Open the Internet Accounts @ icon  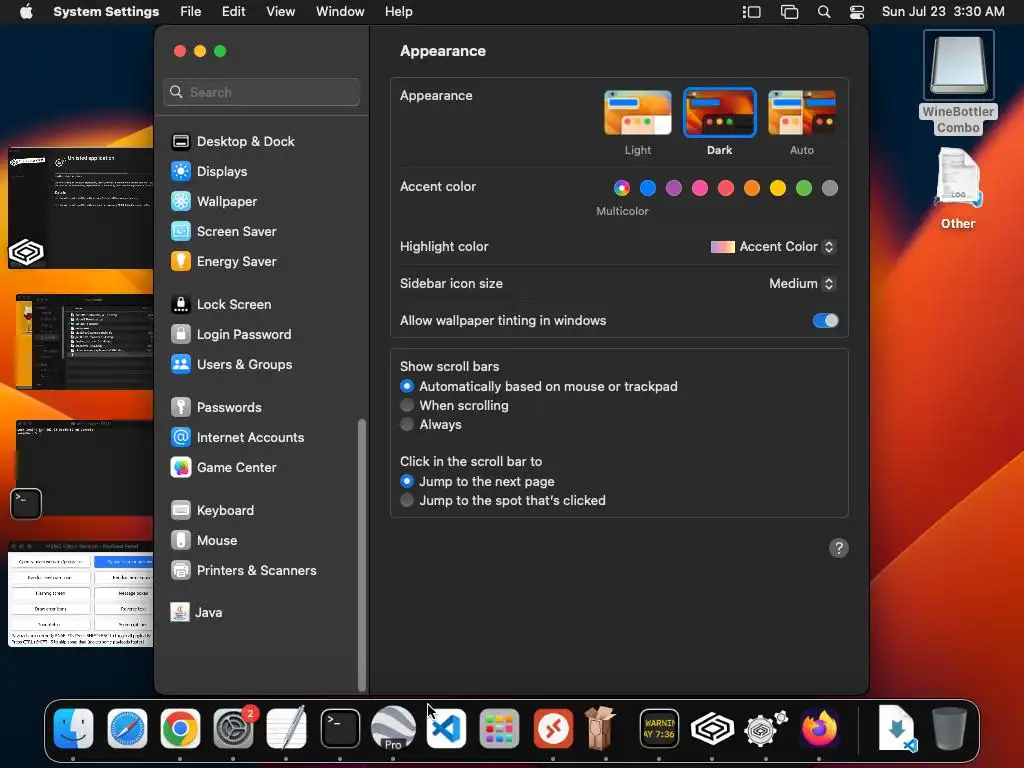coord(181,438)
